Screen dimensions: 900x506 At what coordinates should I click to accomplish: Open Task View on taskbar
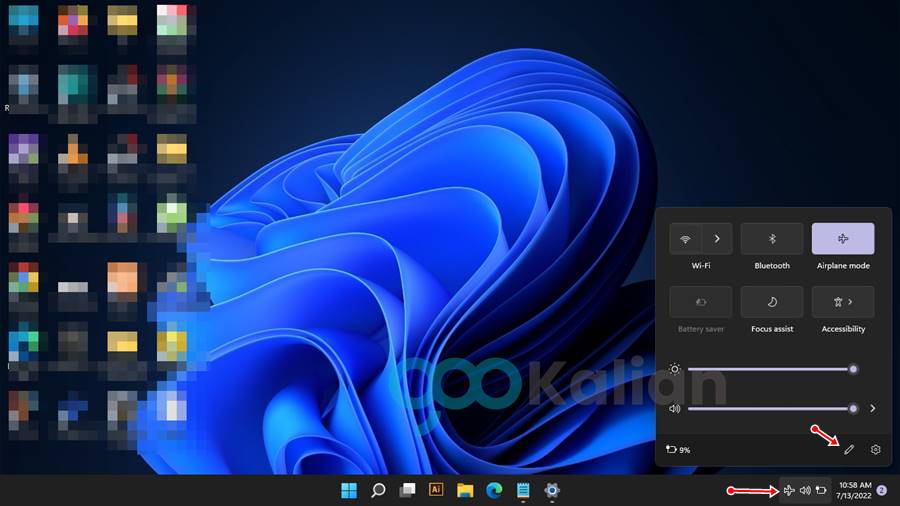point(408,491)
